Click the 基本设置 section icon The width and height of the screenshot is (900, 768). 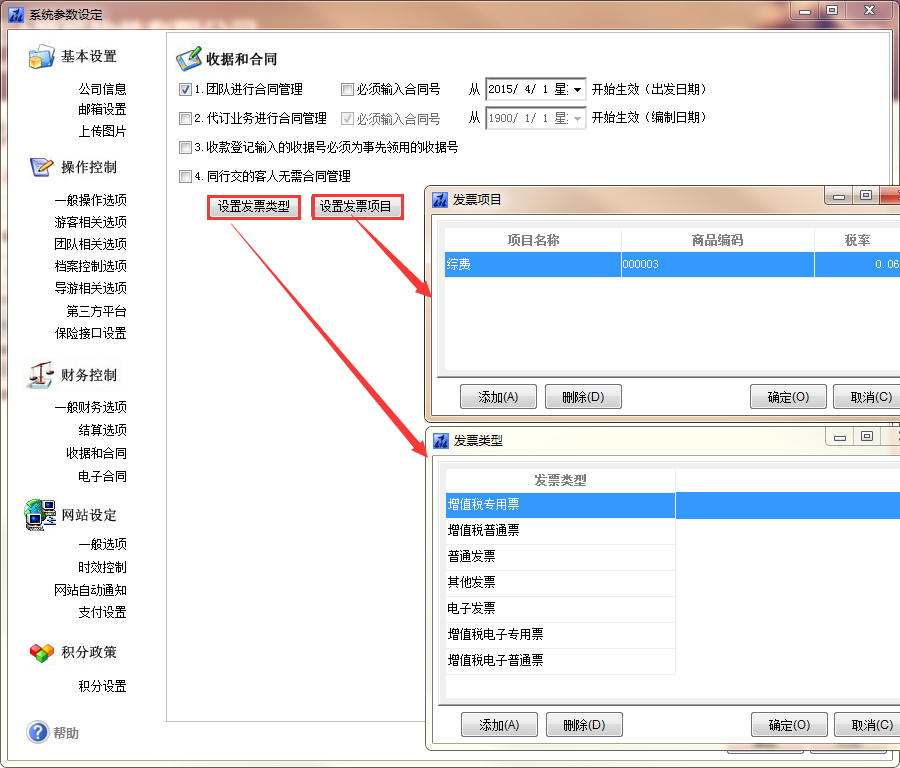tap(41, 57)
